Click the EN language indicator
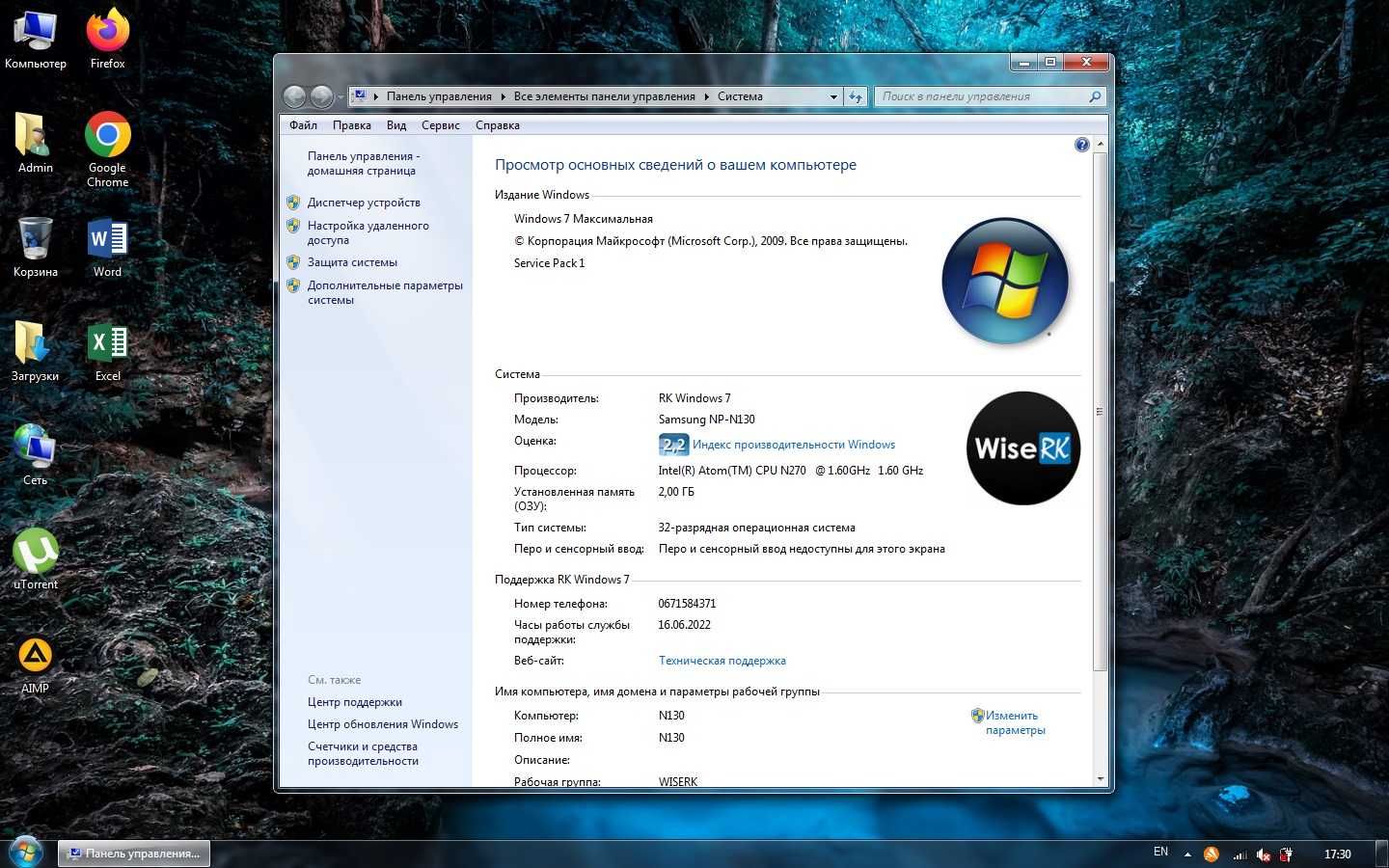1389x868 pixels. (1160, 853)
